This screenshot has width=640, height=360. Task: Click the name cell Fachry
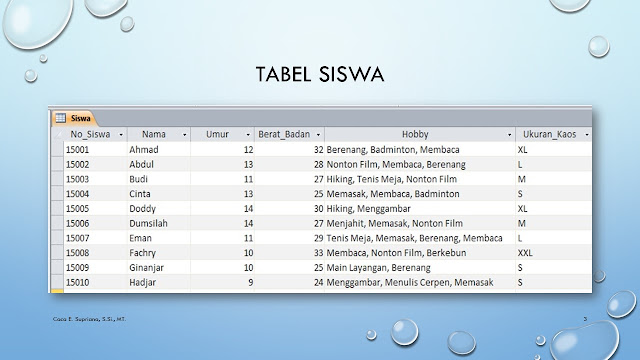159,253
